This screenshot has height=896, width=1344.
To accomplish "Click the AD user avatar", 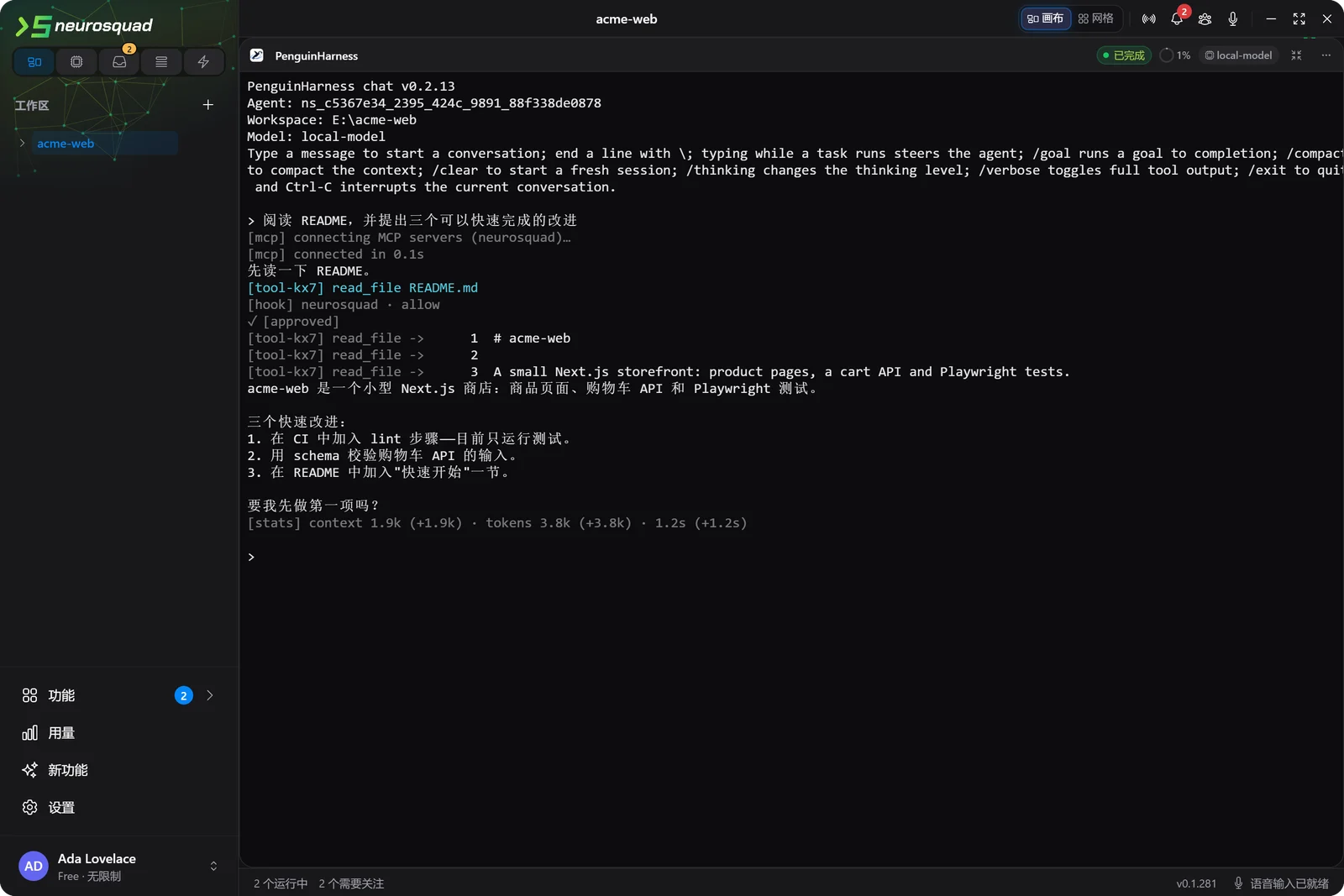I will (34, 866).
